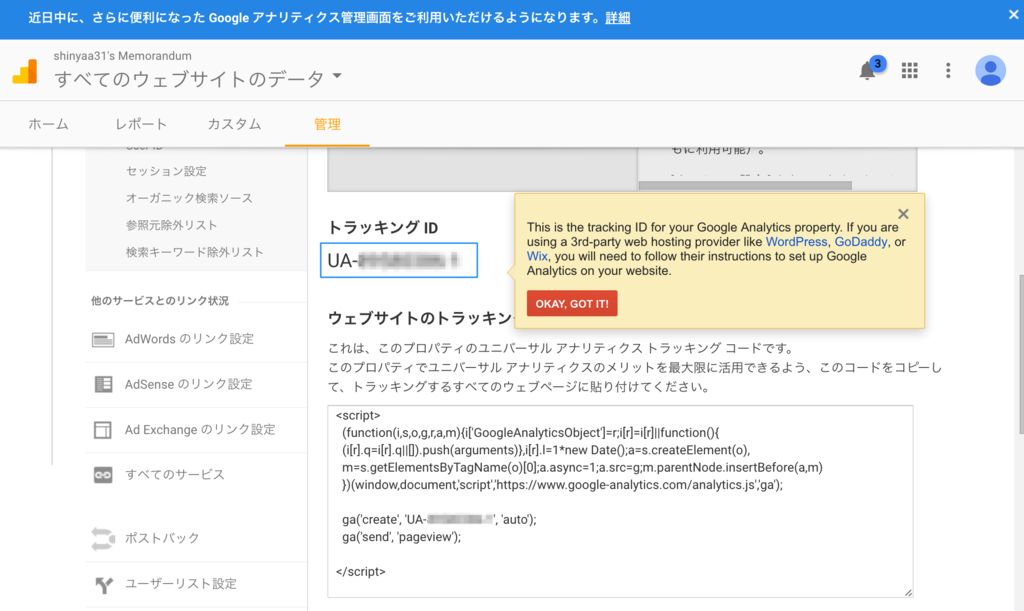Open ポストバック in the sidebar

pos(162,538)
